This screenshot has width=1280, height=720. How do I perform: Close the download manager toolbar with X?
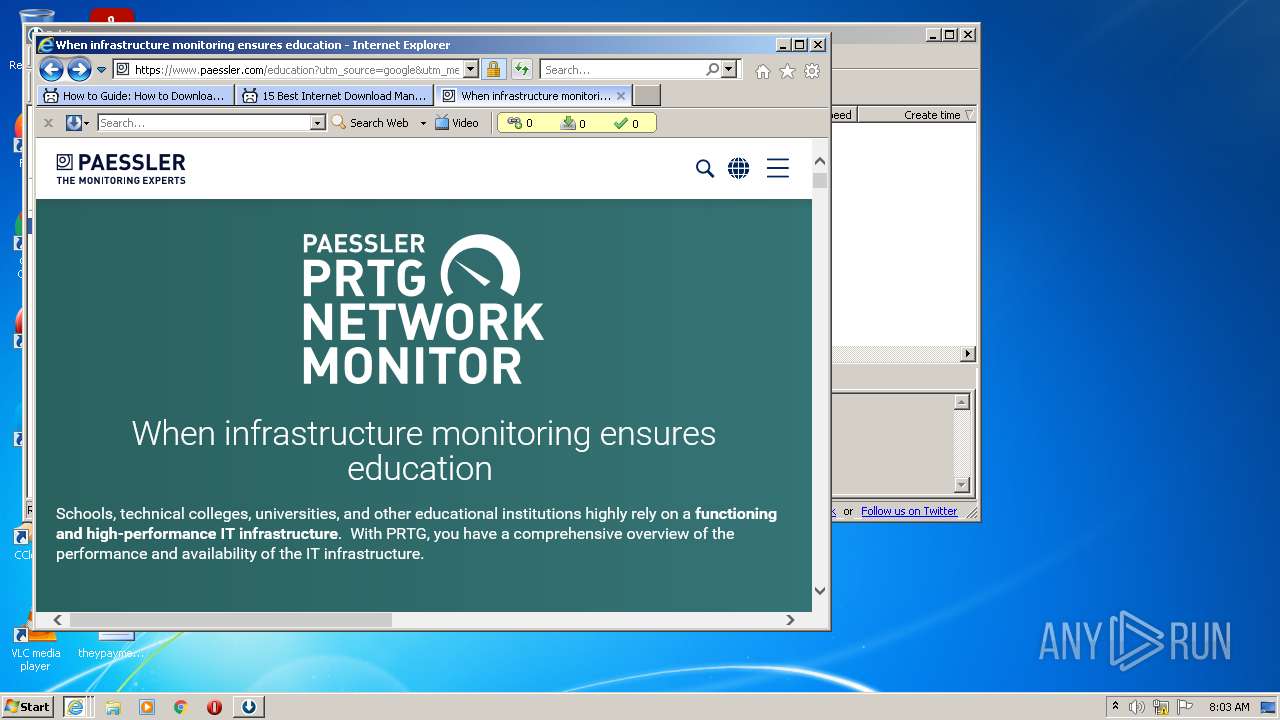coord(48,123)
